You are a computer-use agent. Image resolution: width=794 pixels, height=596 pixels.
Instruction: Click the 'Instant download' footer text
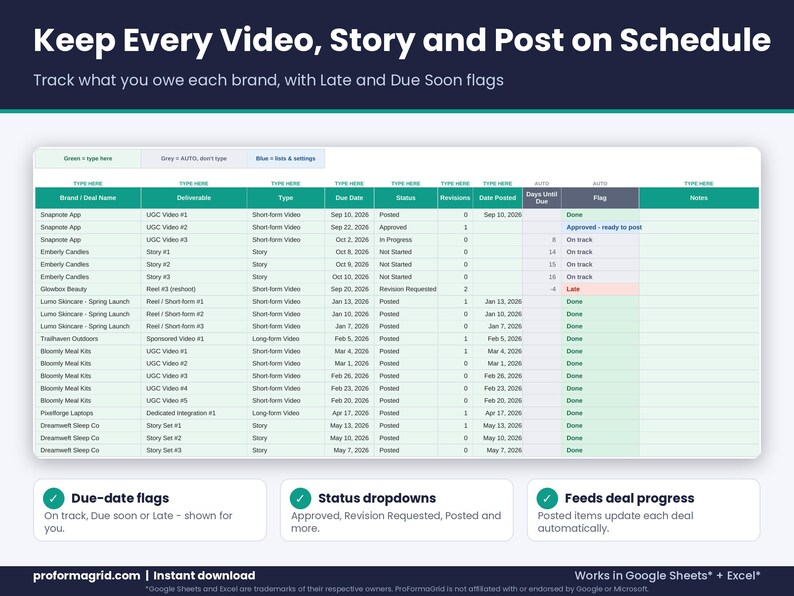pyautogui.click(x=204, y=576)
